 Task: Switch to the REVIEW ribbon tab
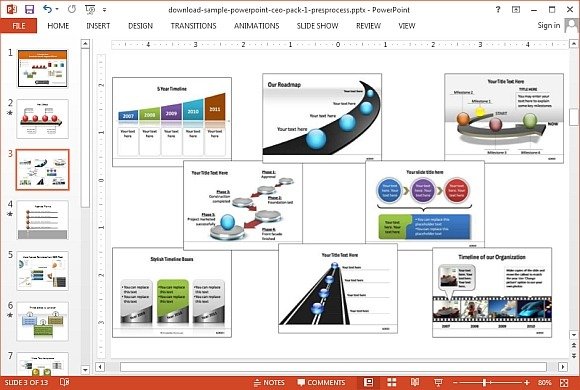[x=368, y=26]
